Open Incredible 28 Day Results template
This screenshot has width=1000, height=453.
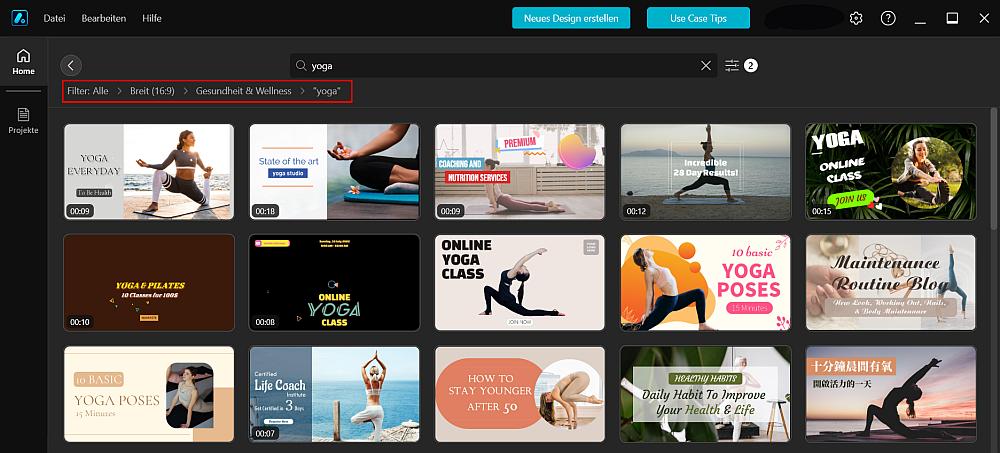coord(705,172)
